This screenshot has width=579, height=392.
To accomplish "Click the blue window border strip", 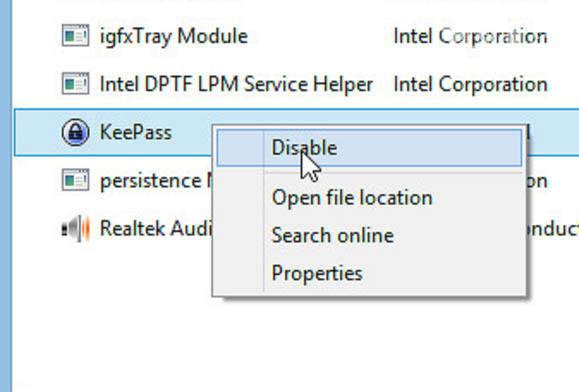I will click(x=6, y=196).
